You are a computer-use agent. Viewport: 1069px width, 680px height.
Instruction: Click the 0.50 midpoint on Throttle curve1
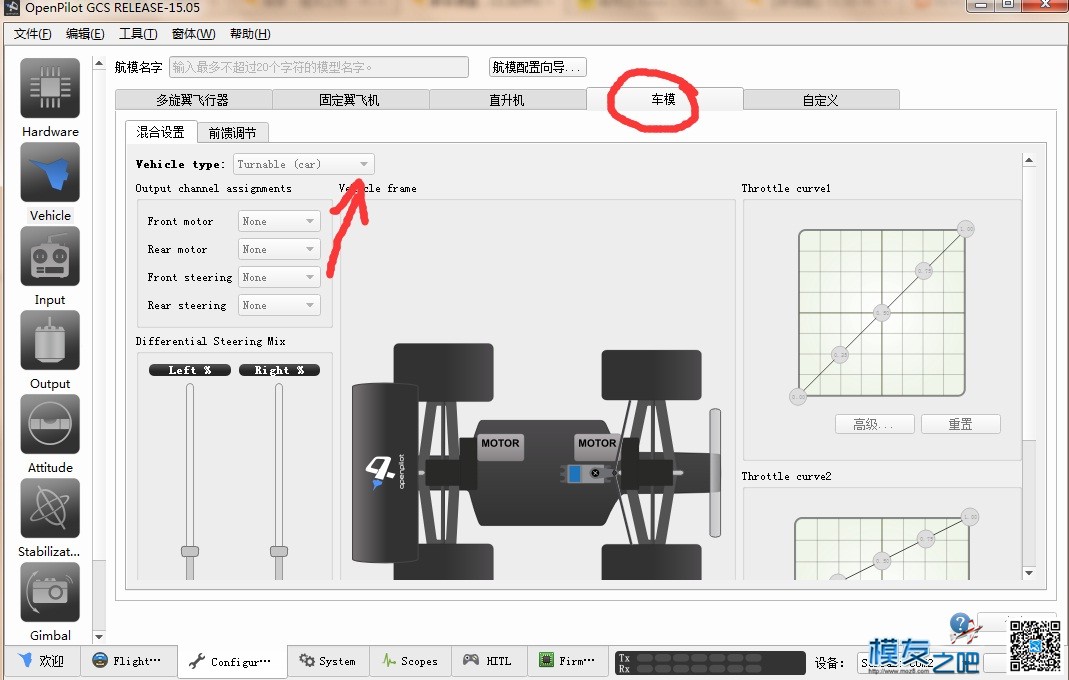coord(882,313)
